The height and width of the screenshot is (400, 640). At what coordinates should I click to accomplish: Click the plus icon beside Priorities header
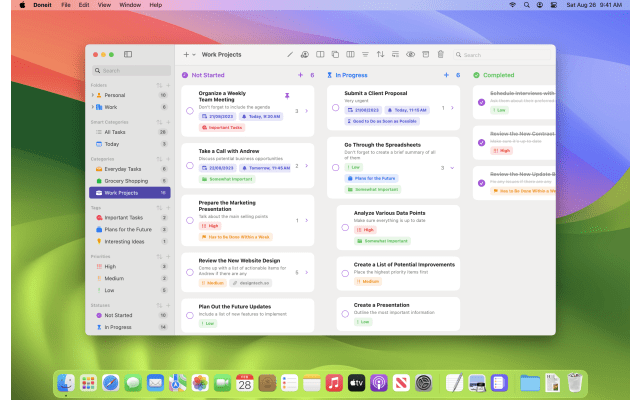click(168, 256)
